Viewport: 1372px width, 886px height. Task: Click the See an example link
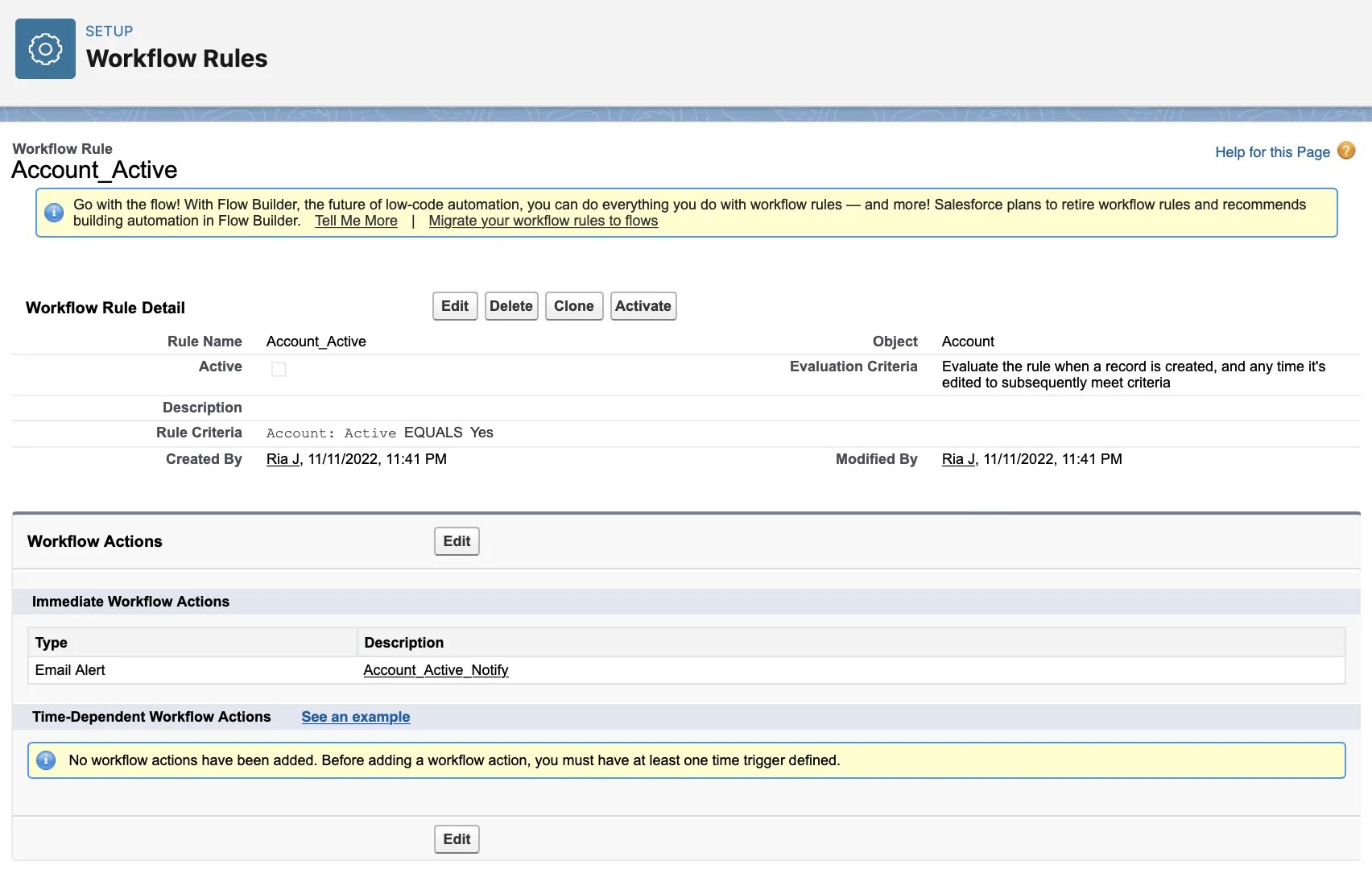click(356, 717)
